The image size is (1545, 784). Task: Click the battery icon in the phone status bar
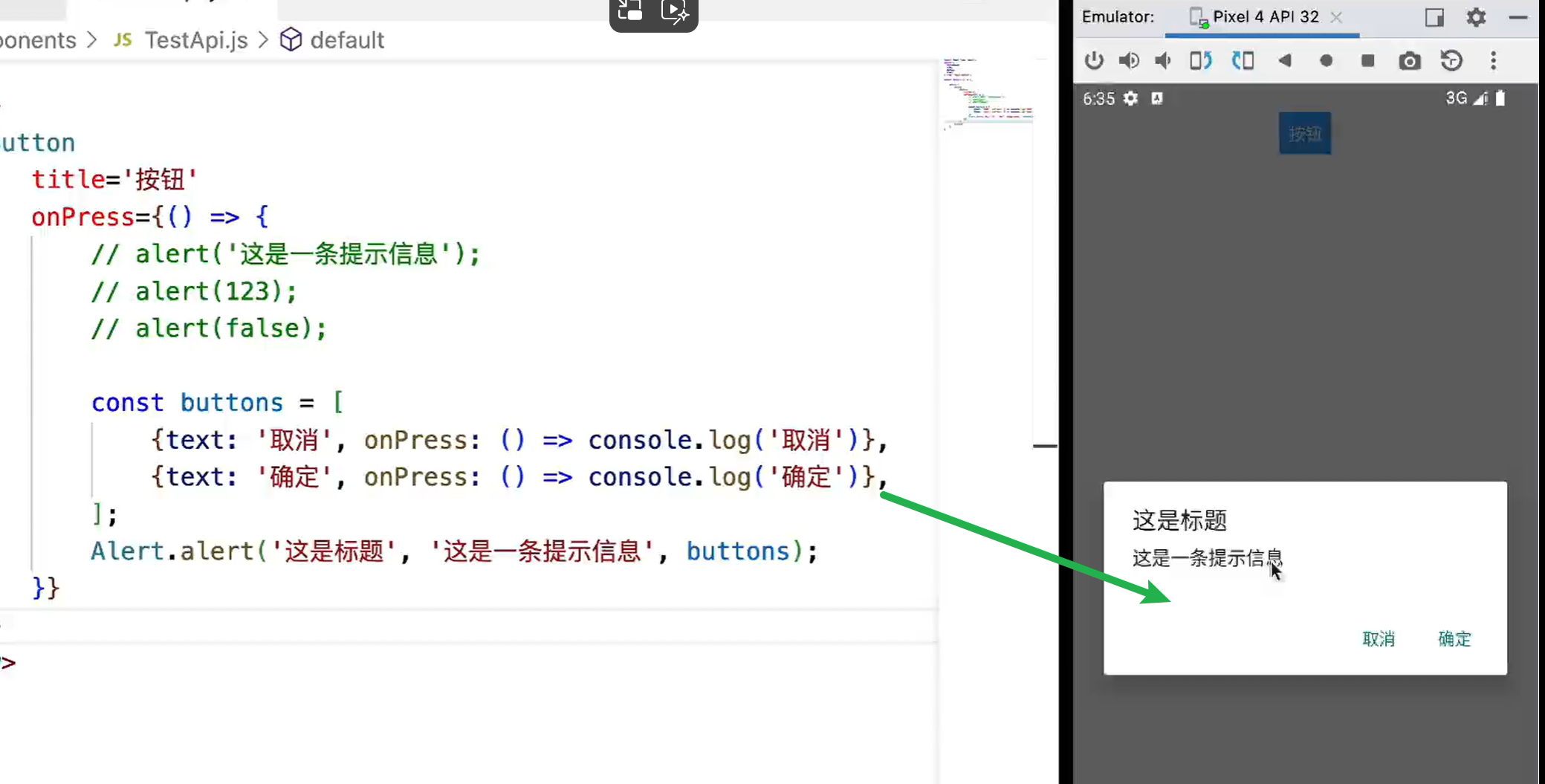(1500, 98)
